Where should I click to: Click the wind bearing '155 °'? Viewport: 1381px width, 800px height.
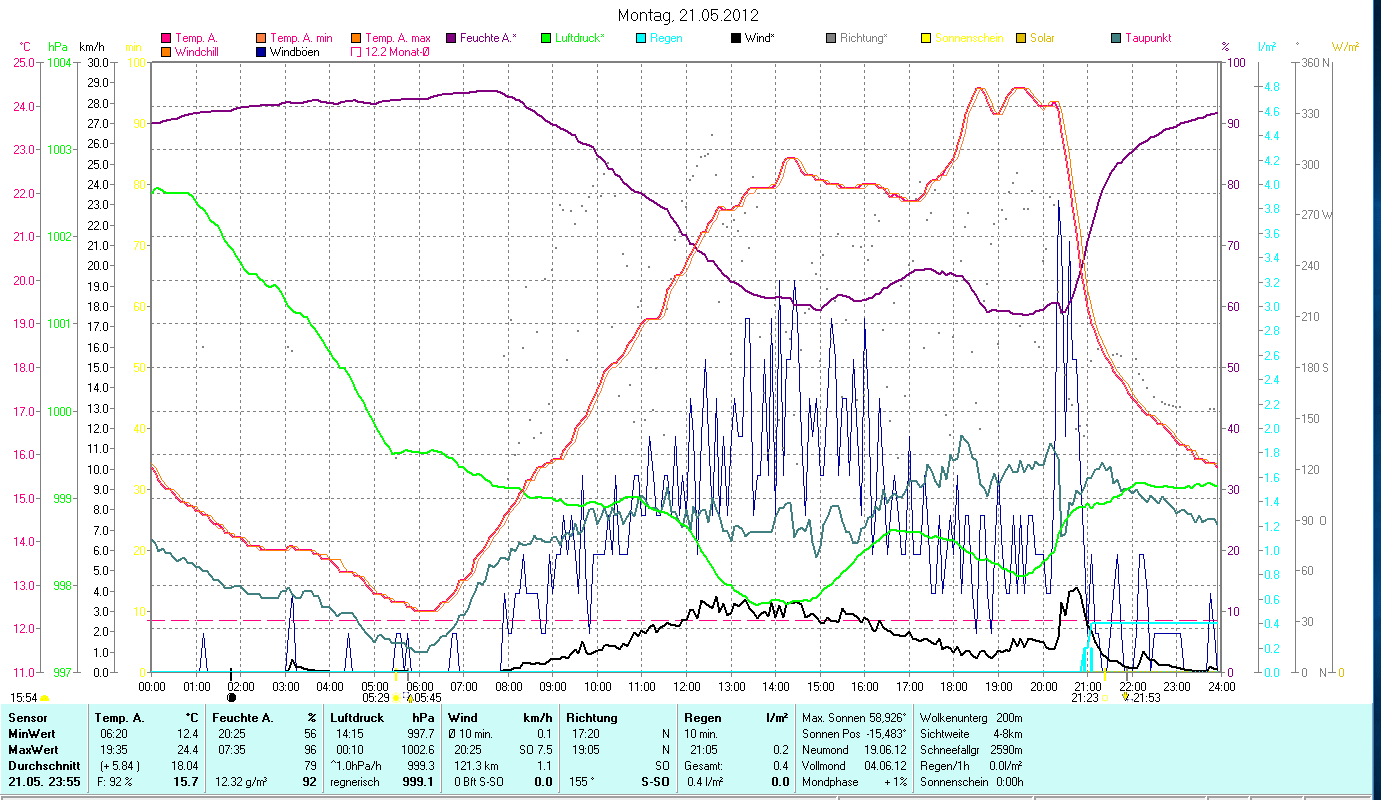pos(584,782)
